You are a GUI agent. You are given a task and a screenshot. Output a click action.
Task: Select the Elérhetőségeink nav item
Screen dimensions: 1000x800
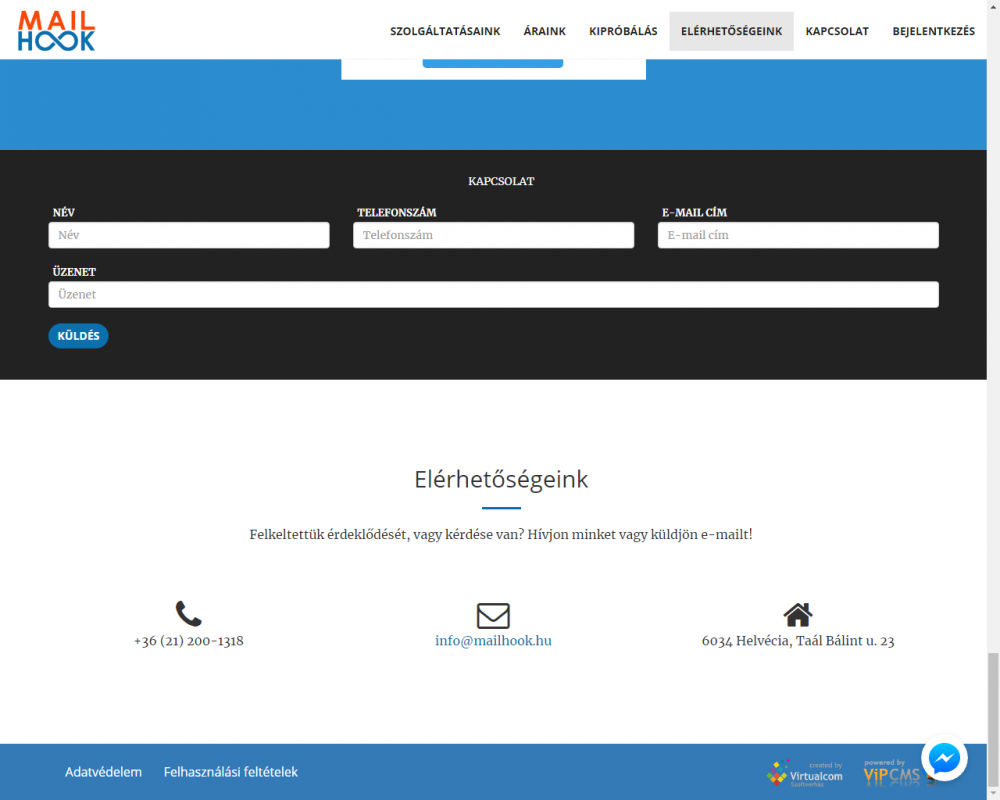[731, 31]
